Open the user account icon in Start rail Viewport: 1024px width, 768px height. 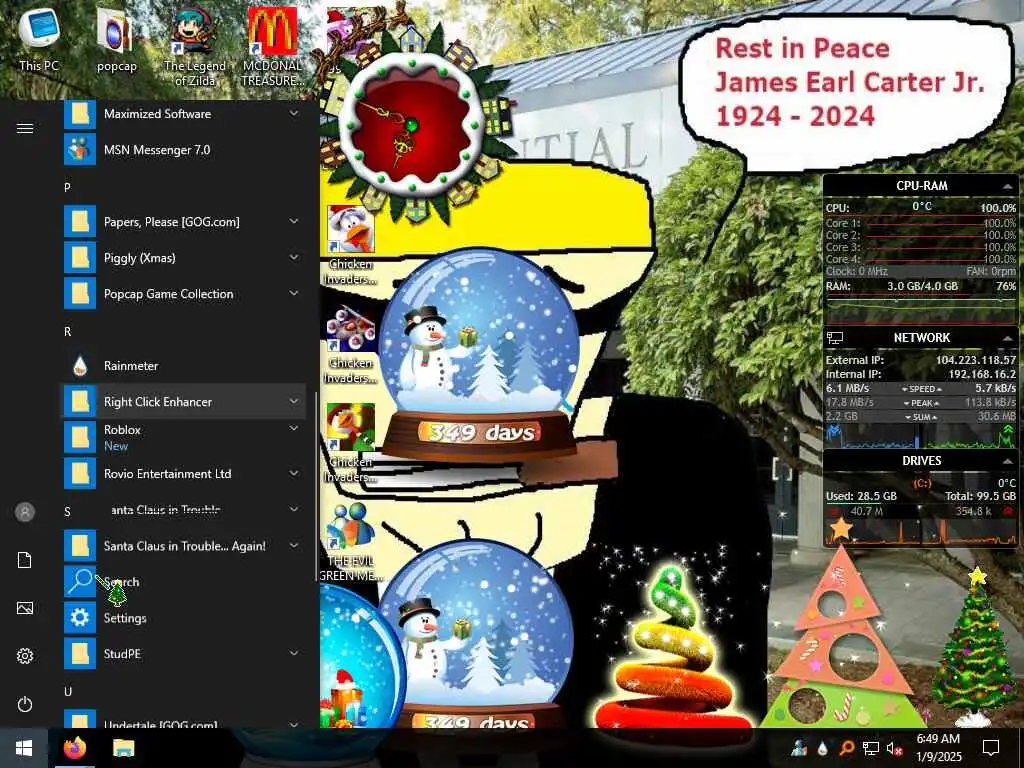pyautogui.click(x=25, y=512)
